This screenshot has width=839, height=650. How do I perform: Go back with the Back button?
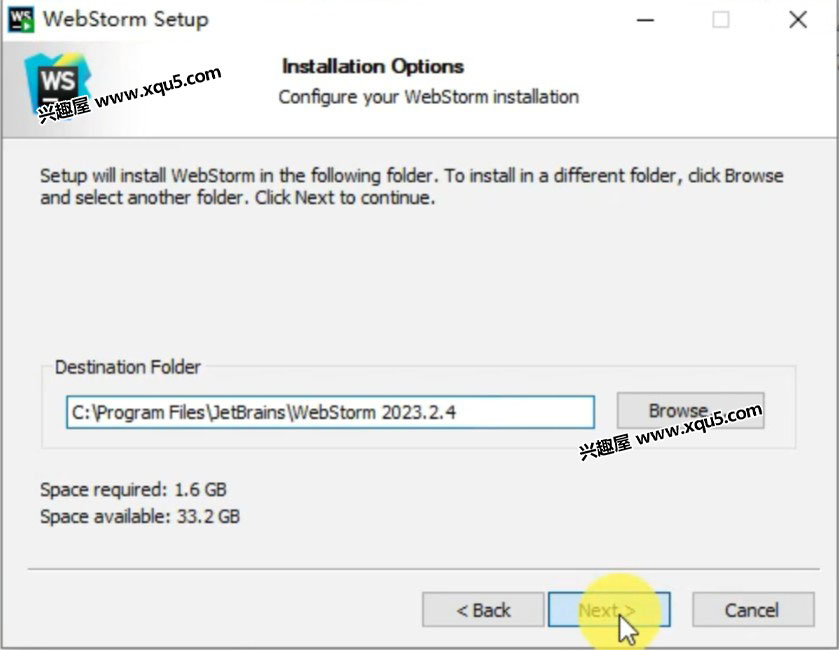tap(483, 609)
